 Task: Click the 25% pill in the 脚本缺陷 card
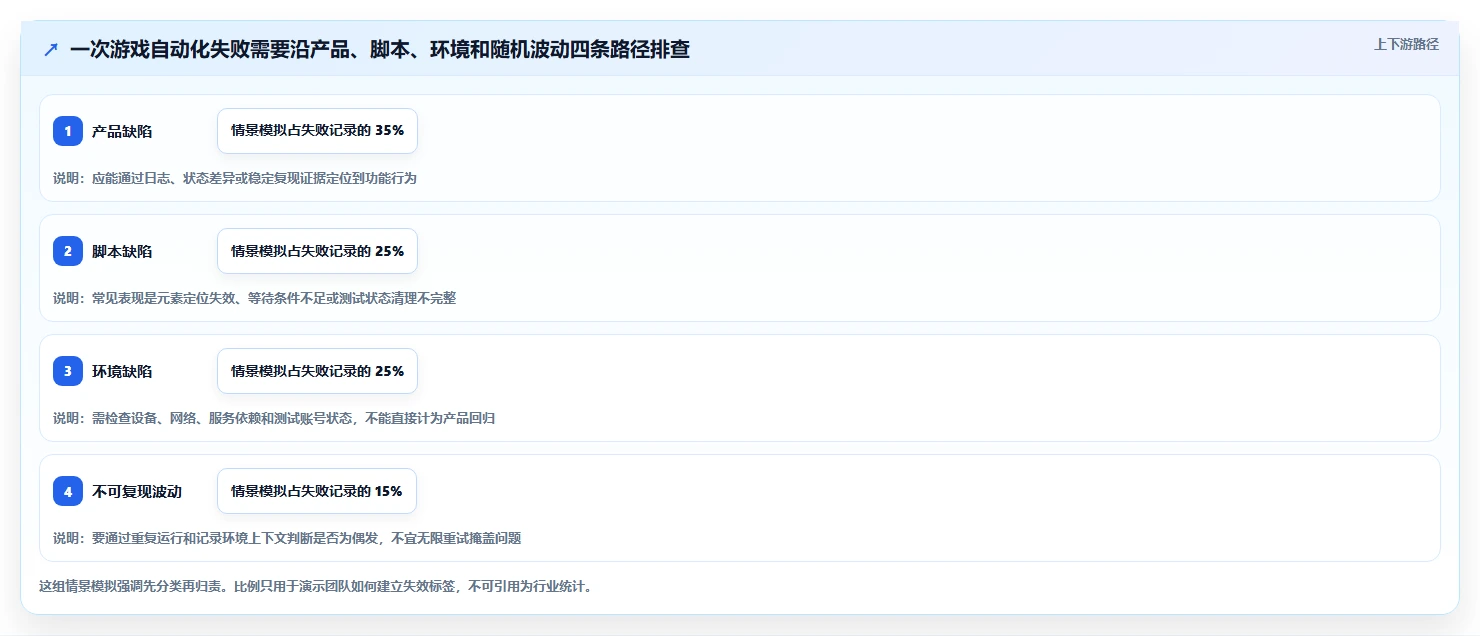317,251
